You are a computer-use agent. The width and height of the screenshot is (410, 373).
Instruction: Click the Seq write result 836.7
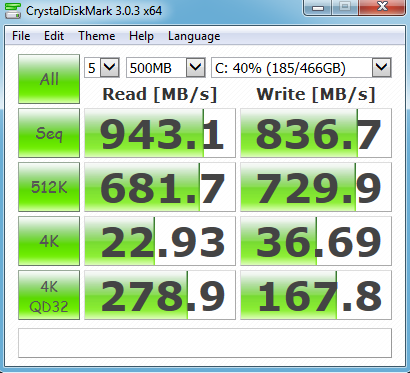[316, 133]
